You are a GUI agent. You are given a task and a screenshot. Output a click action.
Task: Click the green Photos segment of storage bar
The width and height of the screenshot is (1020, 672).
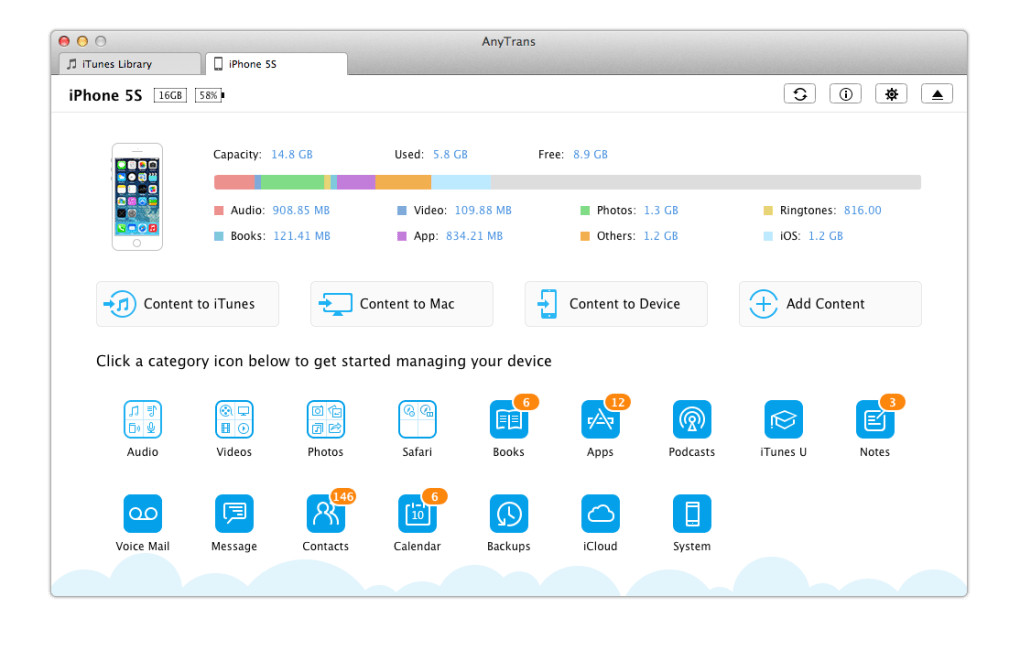pos(293,182)
